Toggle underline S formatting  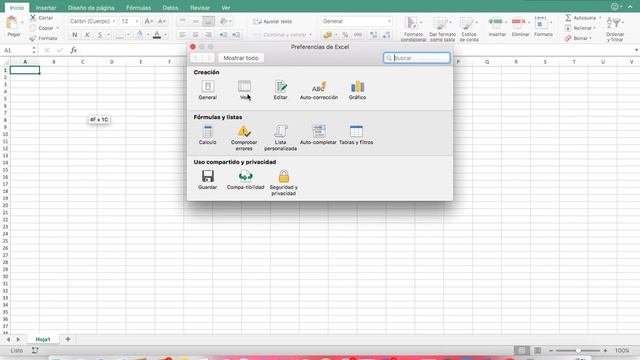(100, 35)
